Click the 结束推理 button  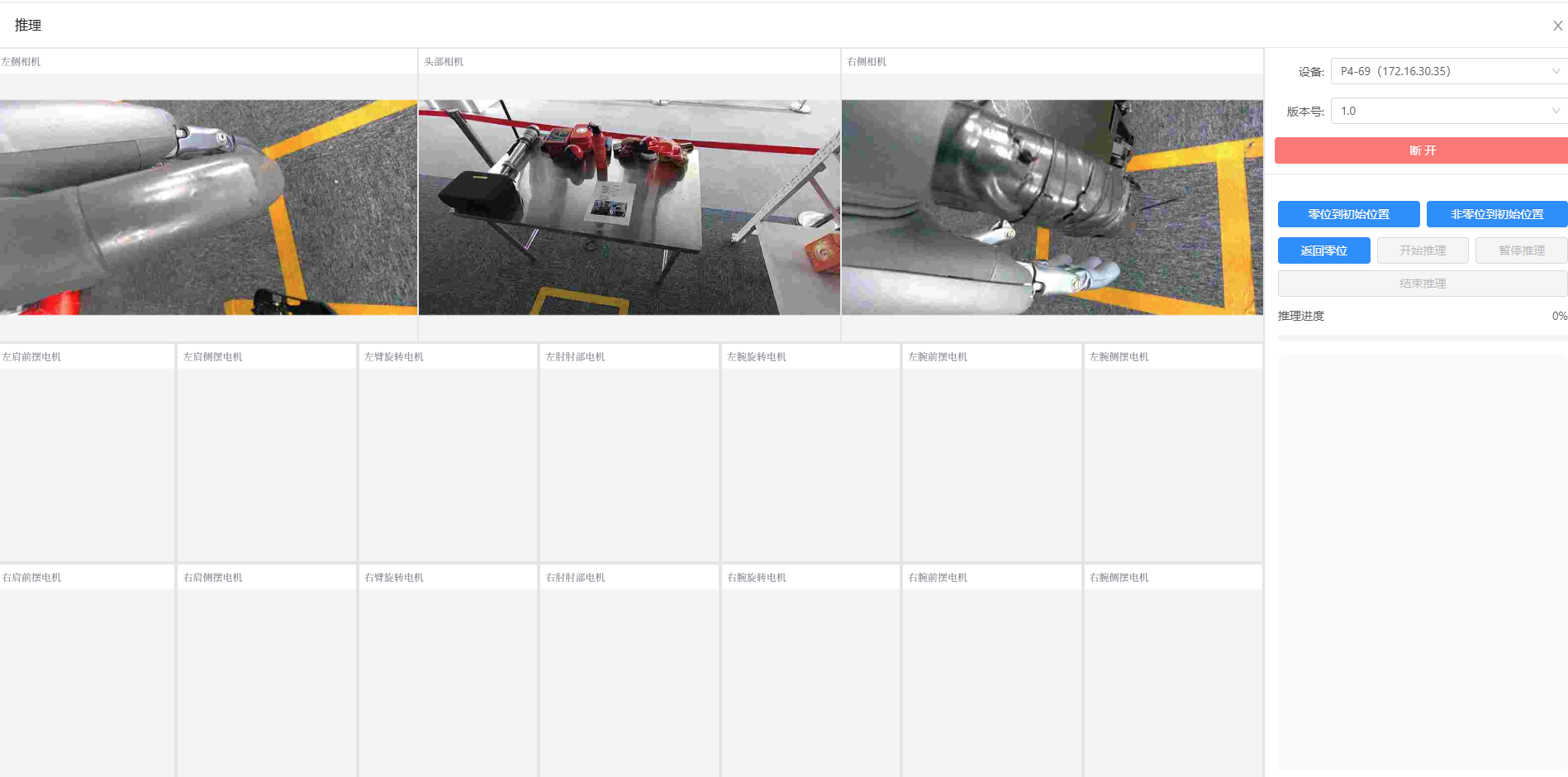coord(1422,284)
